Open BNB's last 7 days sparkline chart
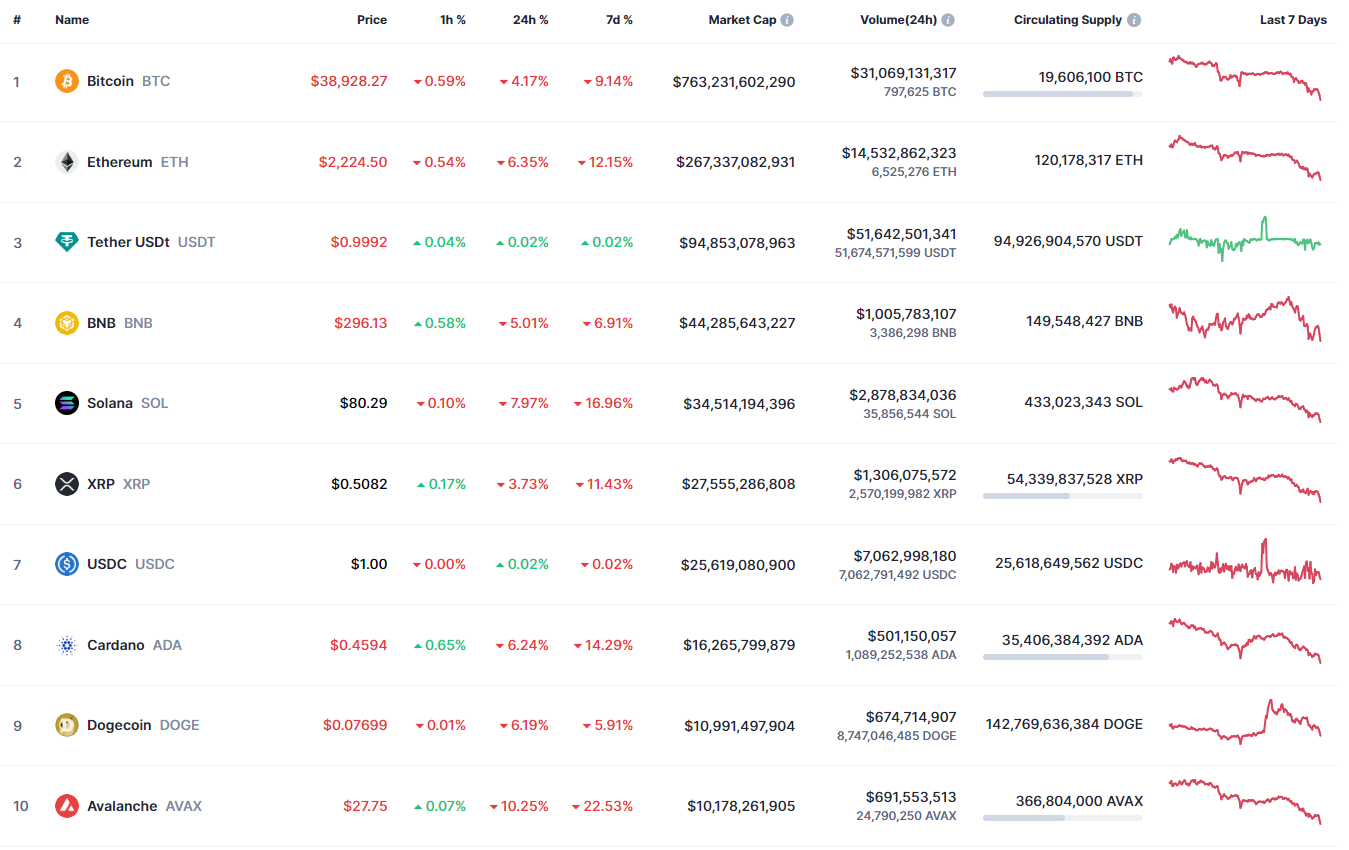 (1245, 320)
